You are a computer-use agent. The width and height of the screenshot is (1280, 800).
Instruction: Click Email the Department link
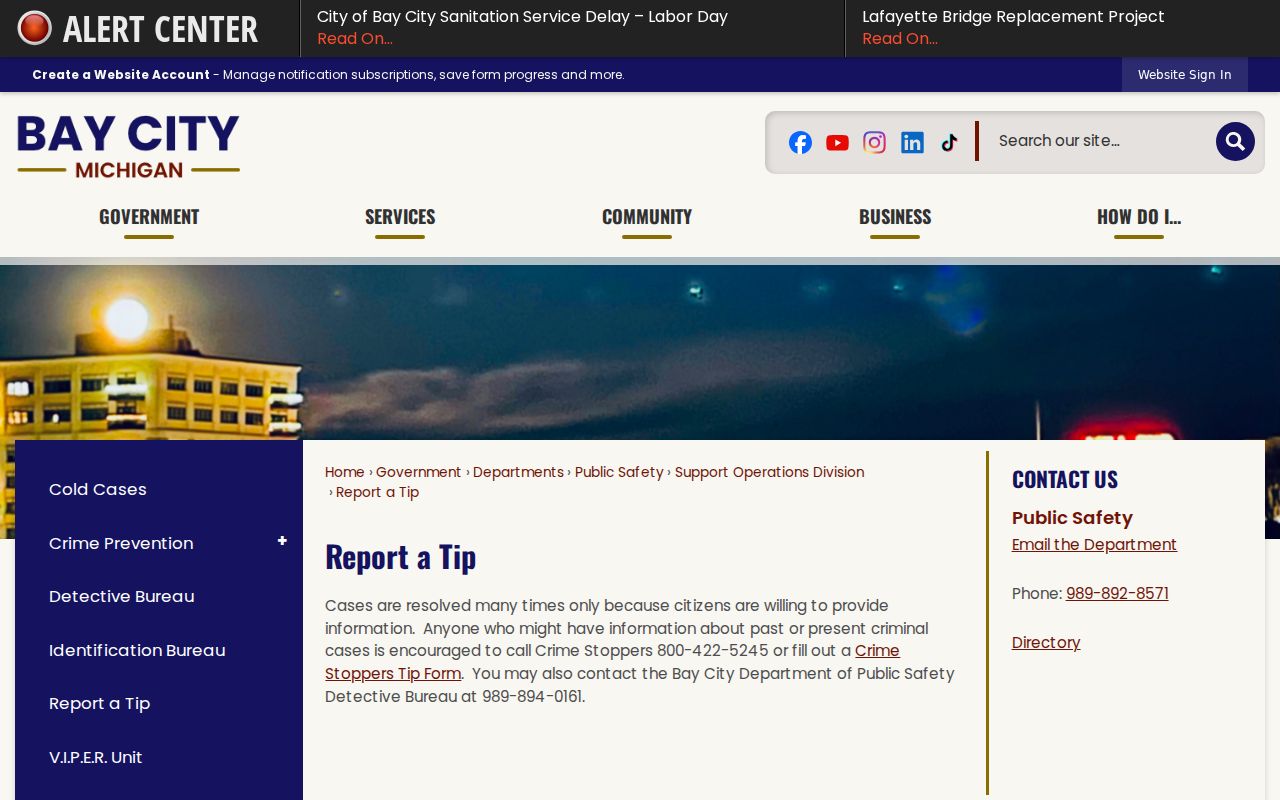coord(1094,545)
